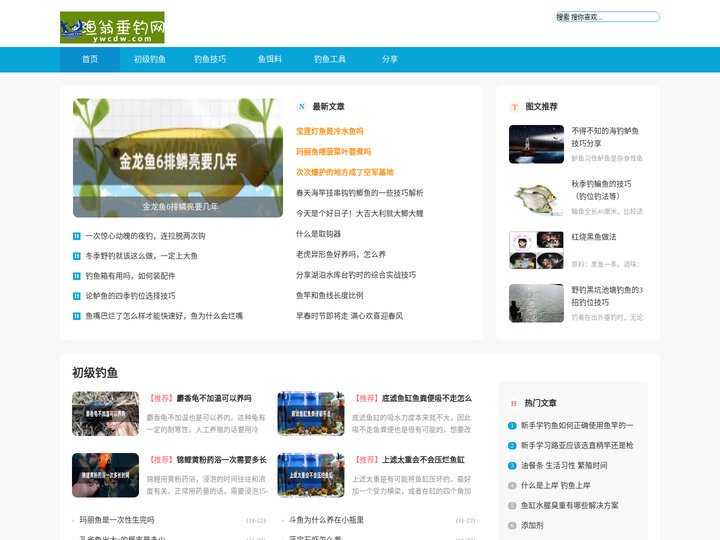Open 冬季野钓就该这么做，一定上大鱼 link
This screenshot has width=720, height=540.
(141, 256)
